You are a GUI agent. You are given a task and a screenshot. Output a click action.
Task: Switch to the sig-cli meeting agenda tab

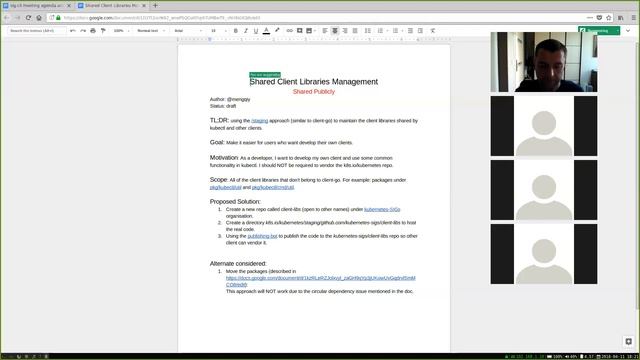click(x=37, y=6)
